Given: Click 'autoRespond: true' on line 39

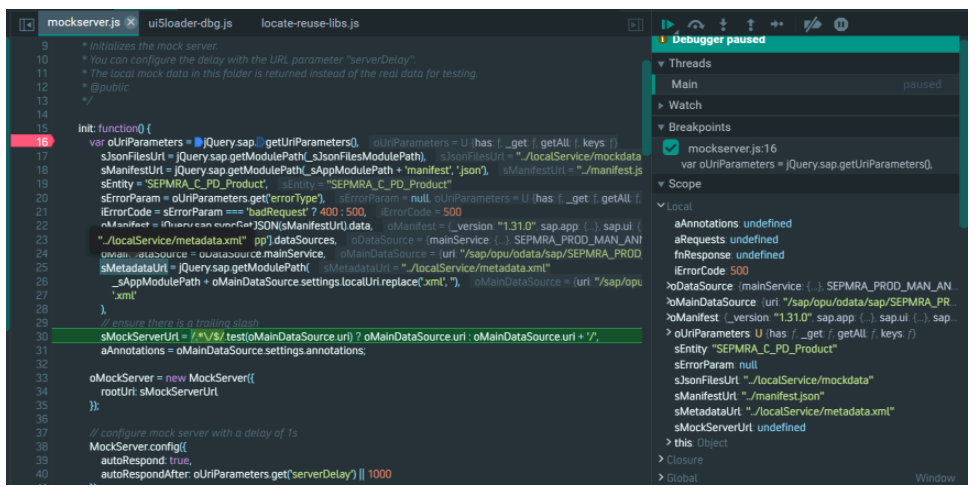Looking at the screenshot, I should [x=146, y=460].
